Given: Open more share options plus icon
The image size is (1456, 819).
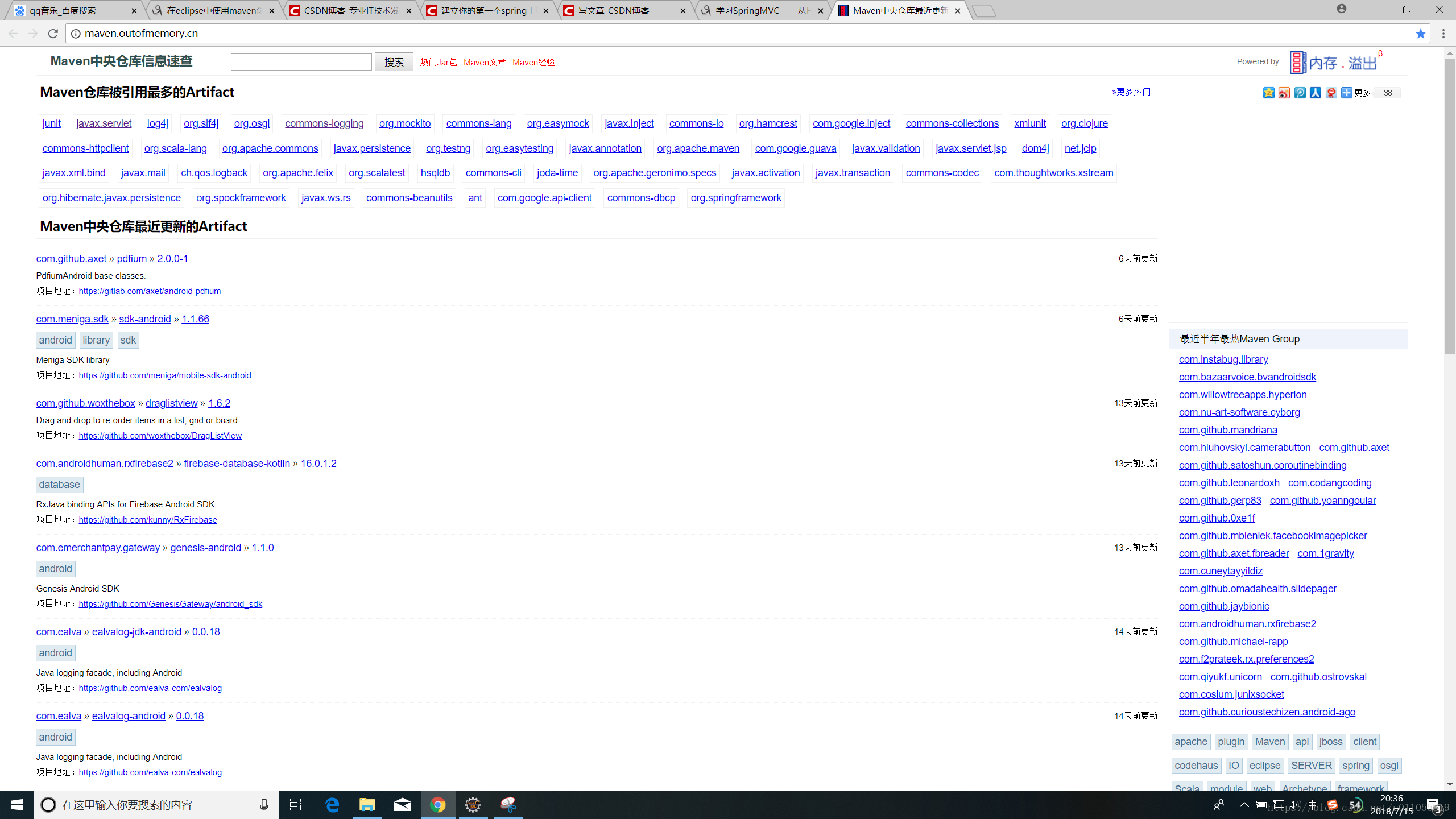Looking at the screenshot, I should [1346, 93].
